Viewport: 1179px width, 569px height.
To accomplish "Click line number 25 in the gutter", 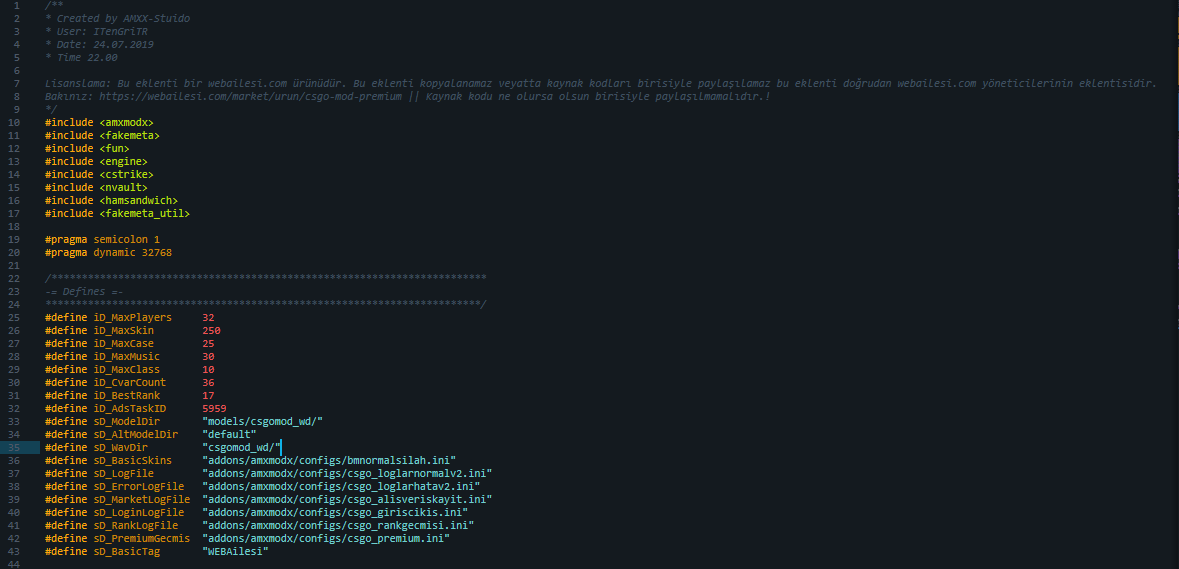I will 14,317.
